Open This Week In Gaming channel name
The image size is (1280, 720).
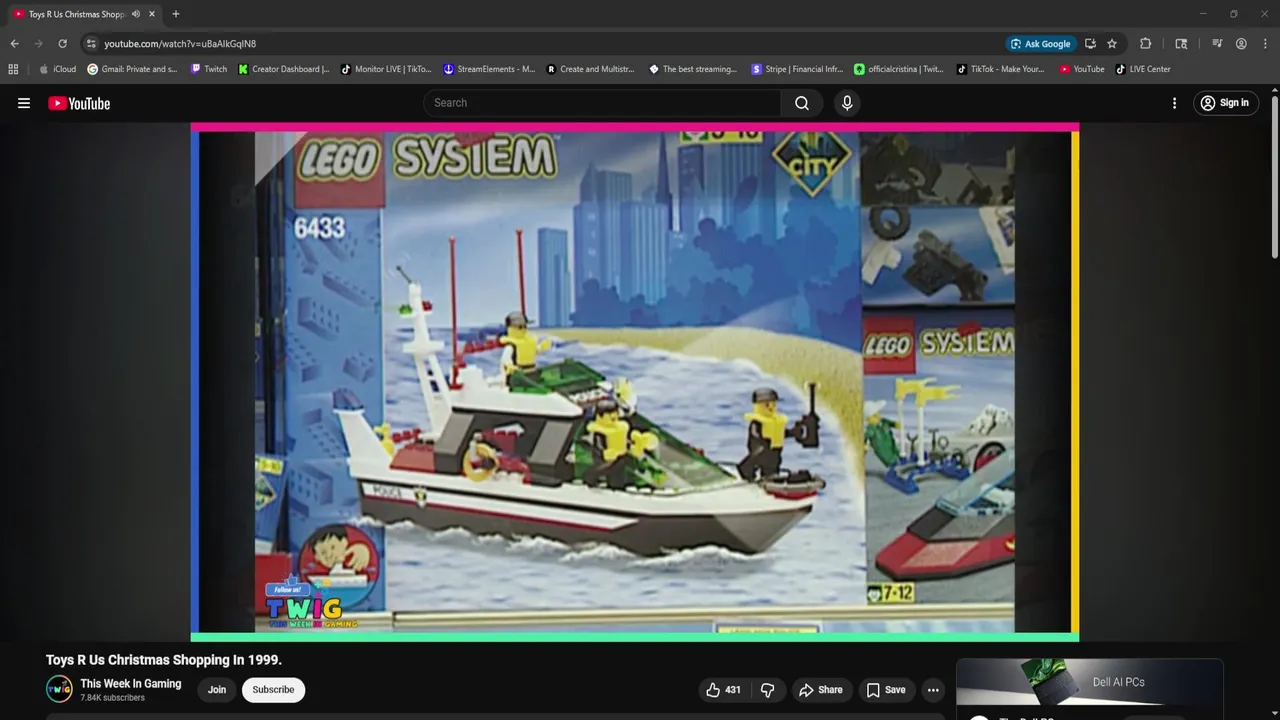pyautogui.click(x=131, y=684)
